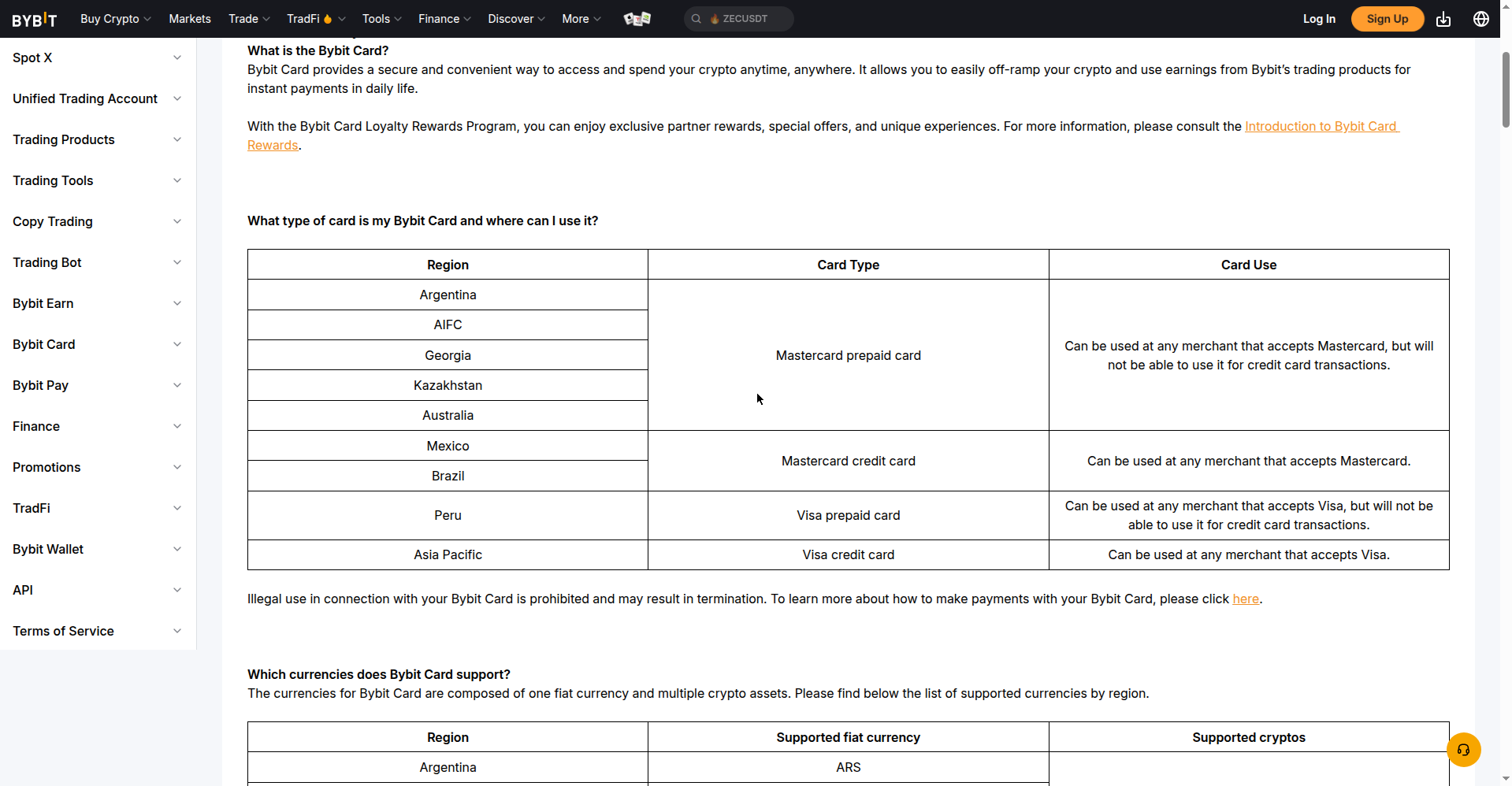
Task: Focus the ZECUSDT search field
Action: click(739, 19)
